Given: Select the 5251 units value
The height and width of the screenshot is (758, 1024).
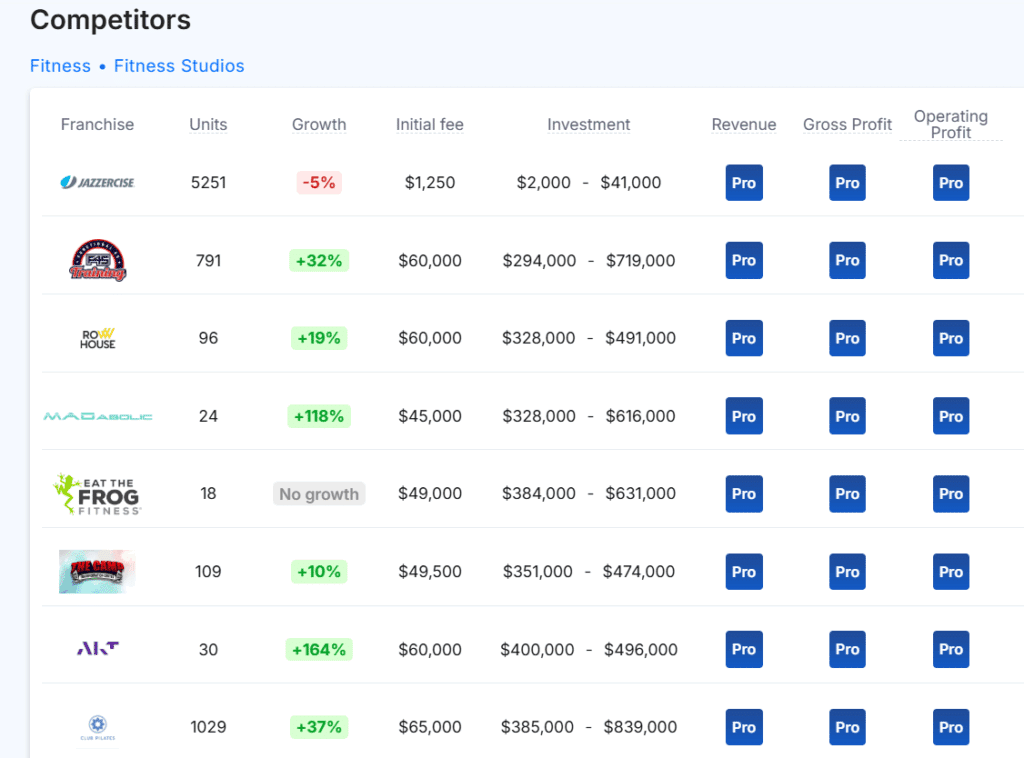Looking at the screenshot, I should tap(208, 182).
